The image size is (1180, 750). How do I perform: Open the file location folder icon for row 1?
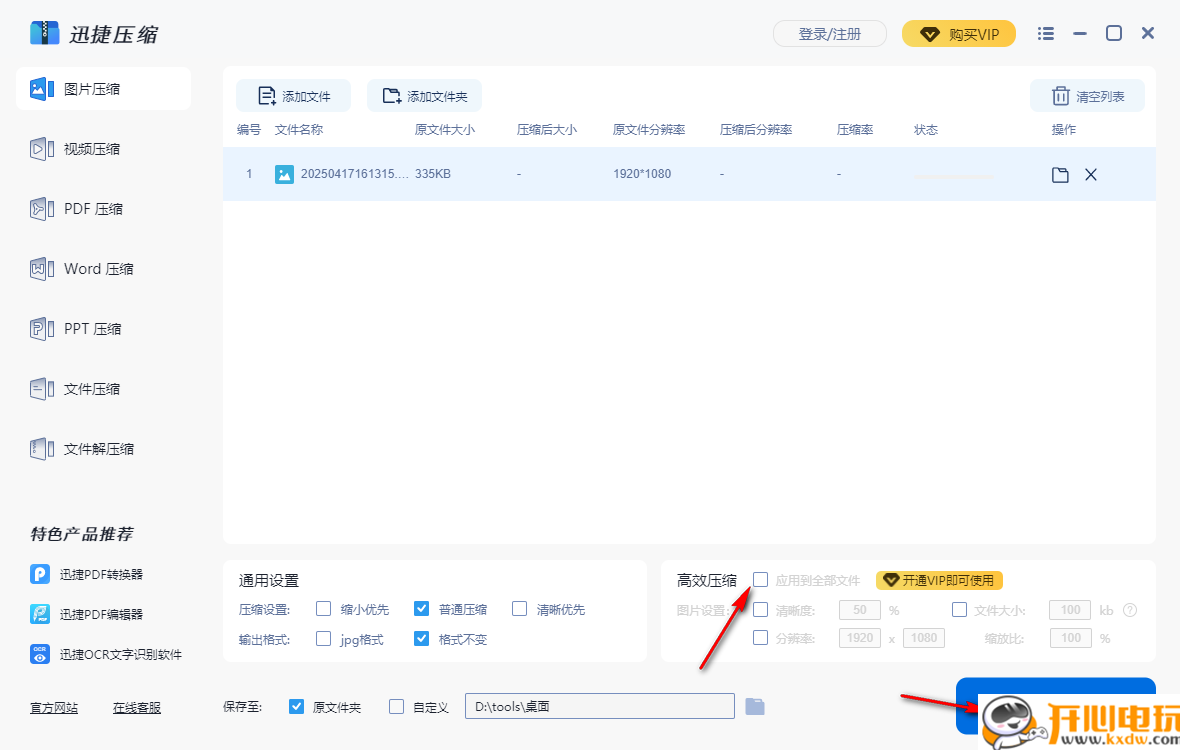(1060, 173)
